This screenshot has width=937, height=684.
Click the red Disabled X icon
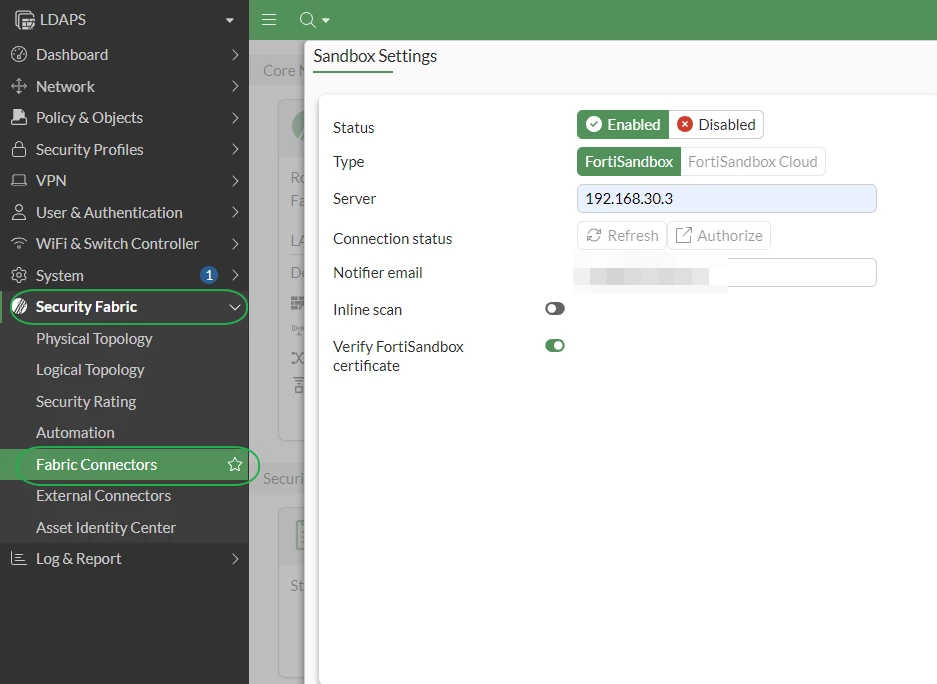[x=685, y=124]
